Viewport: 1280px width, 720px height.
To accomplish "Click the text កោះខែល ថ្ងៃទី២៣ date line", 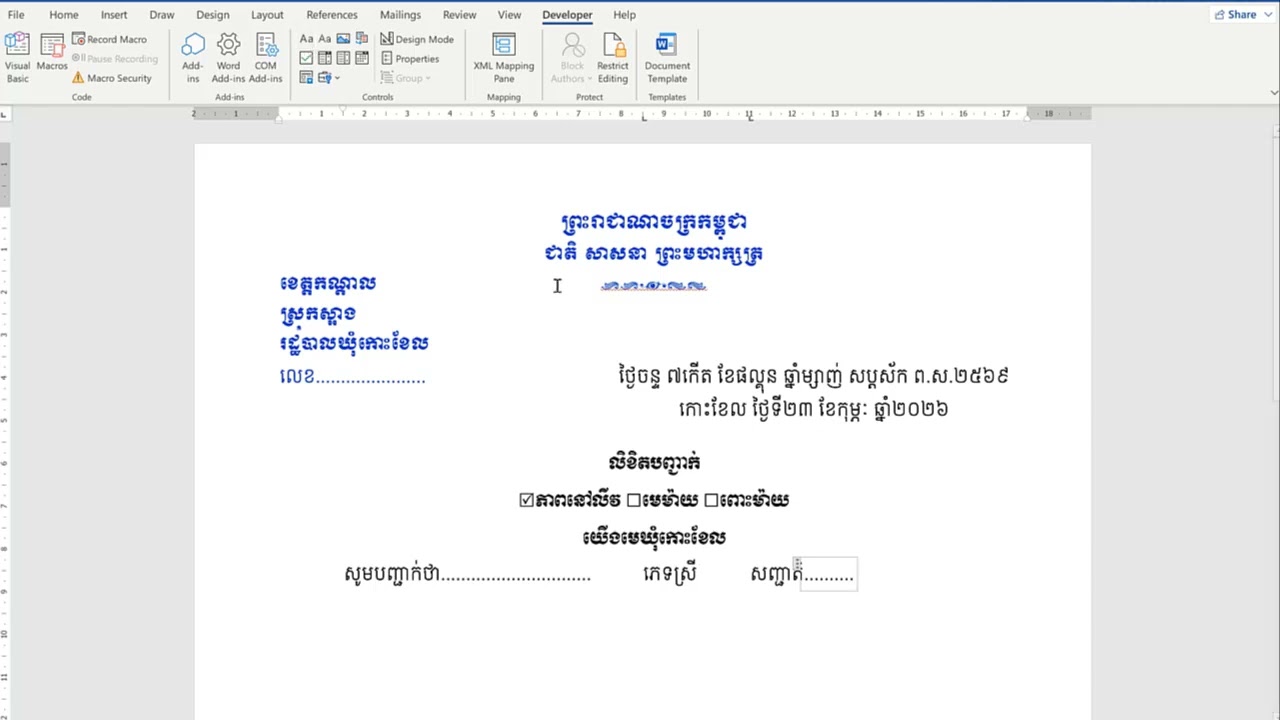I will tap(813, 408).
